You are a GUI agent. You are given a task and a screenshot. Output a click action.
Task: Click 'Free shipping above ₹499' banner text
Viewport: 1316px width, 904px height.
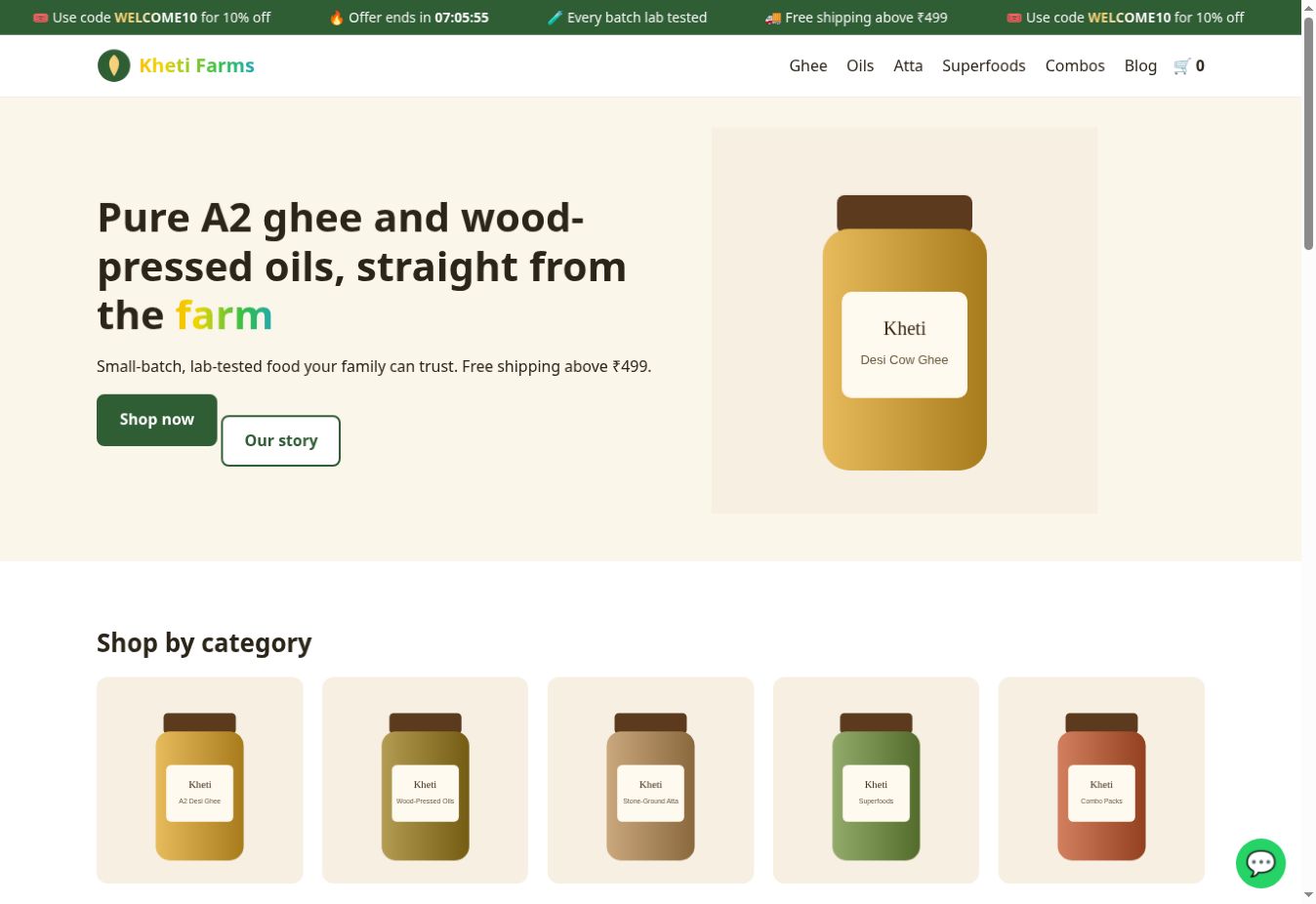pyautogui.click(x=856, y=18)
